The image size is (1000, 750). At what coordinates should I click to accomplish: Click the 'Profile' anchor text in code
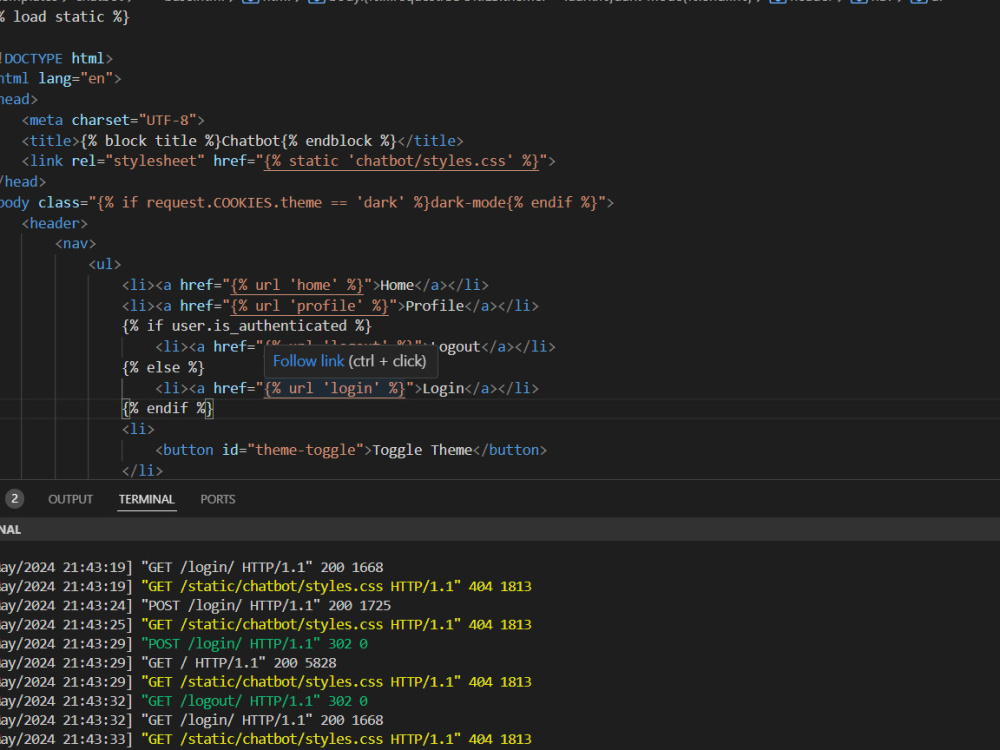(x=434, y=306)
